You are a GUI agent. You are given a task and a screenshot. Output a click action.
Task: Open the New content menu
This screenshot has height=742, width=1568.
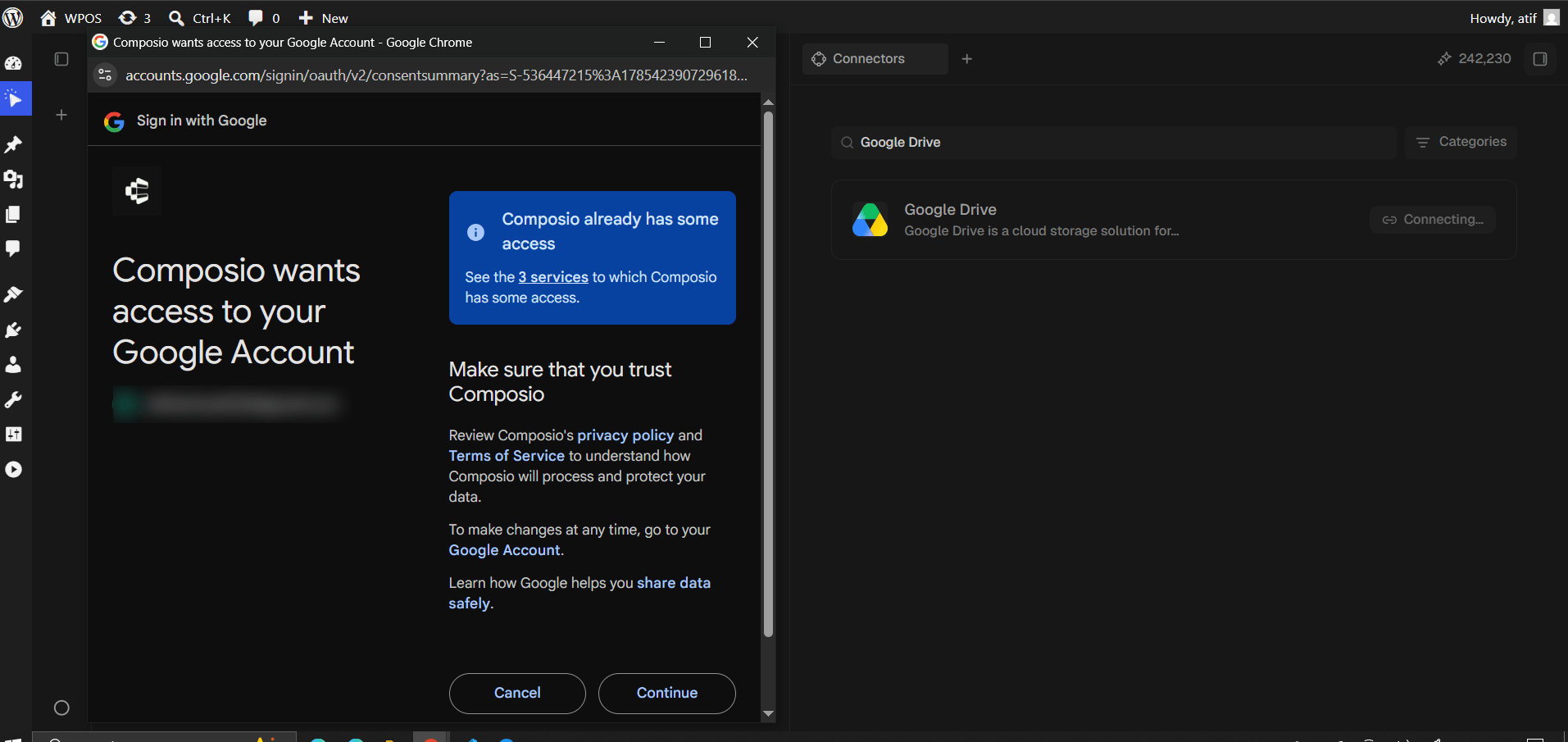(x=323, y=18)
